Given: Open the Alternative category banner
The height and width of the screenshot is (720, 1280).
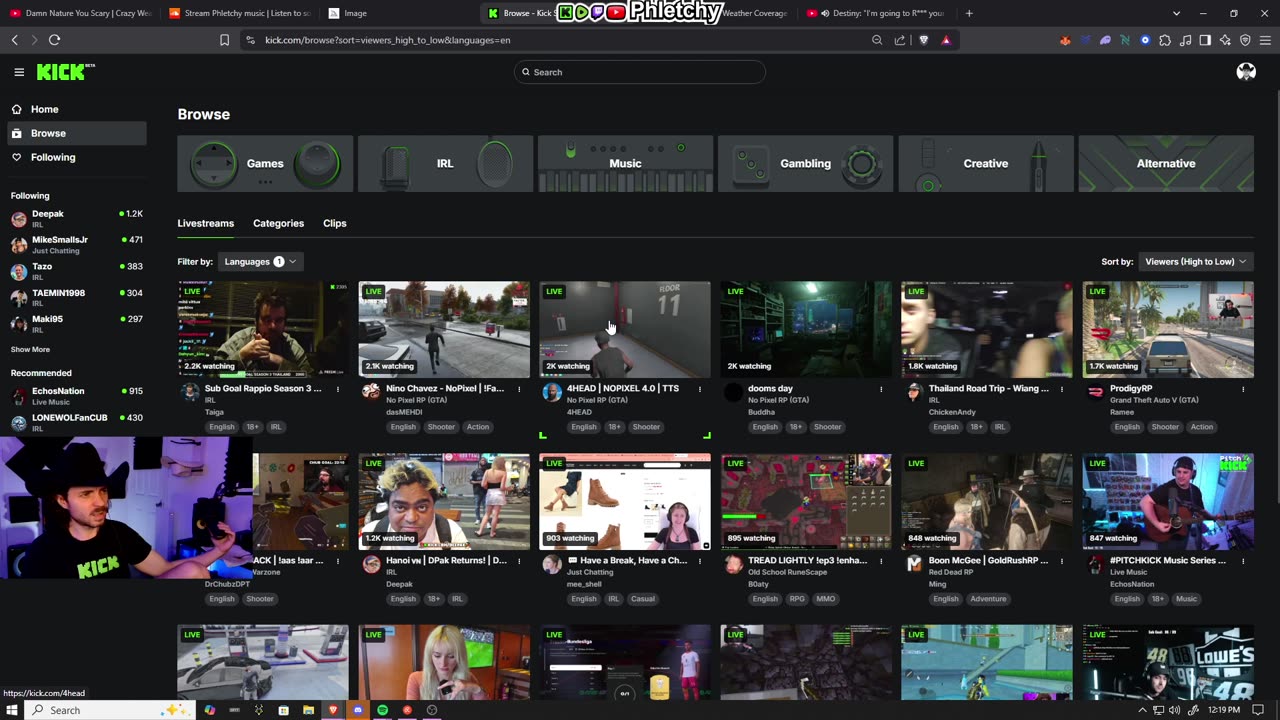Looking at the screenshot, I should (x=1166, y=164).
